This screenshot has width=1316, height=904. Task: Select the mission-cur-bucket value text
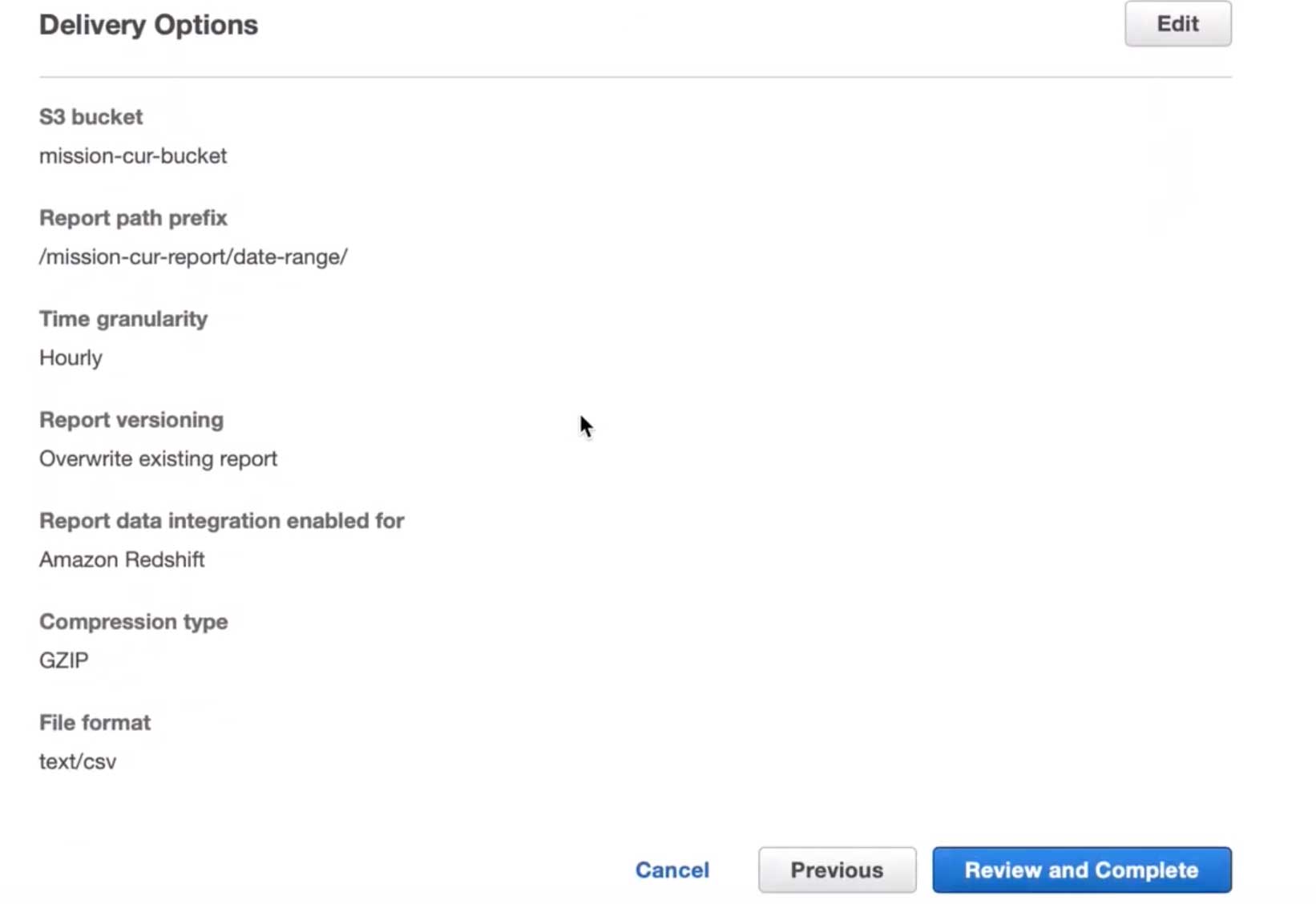(x=133, y=155)
